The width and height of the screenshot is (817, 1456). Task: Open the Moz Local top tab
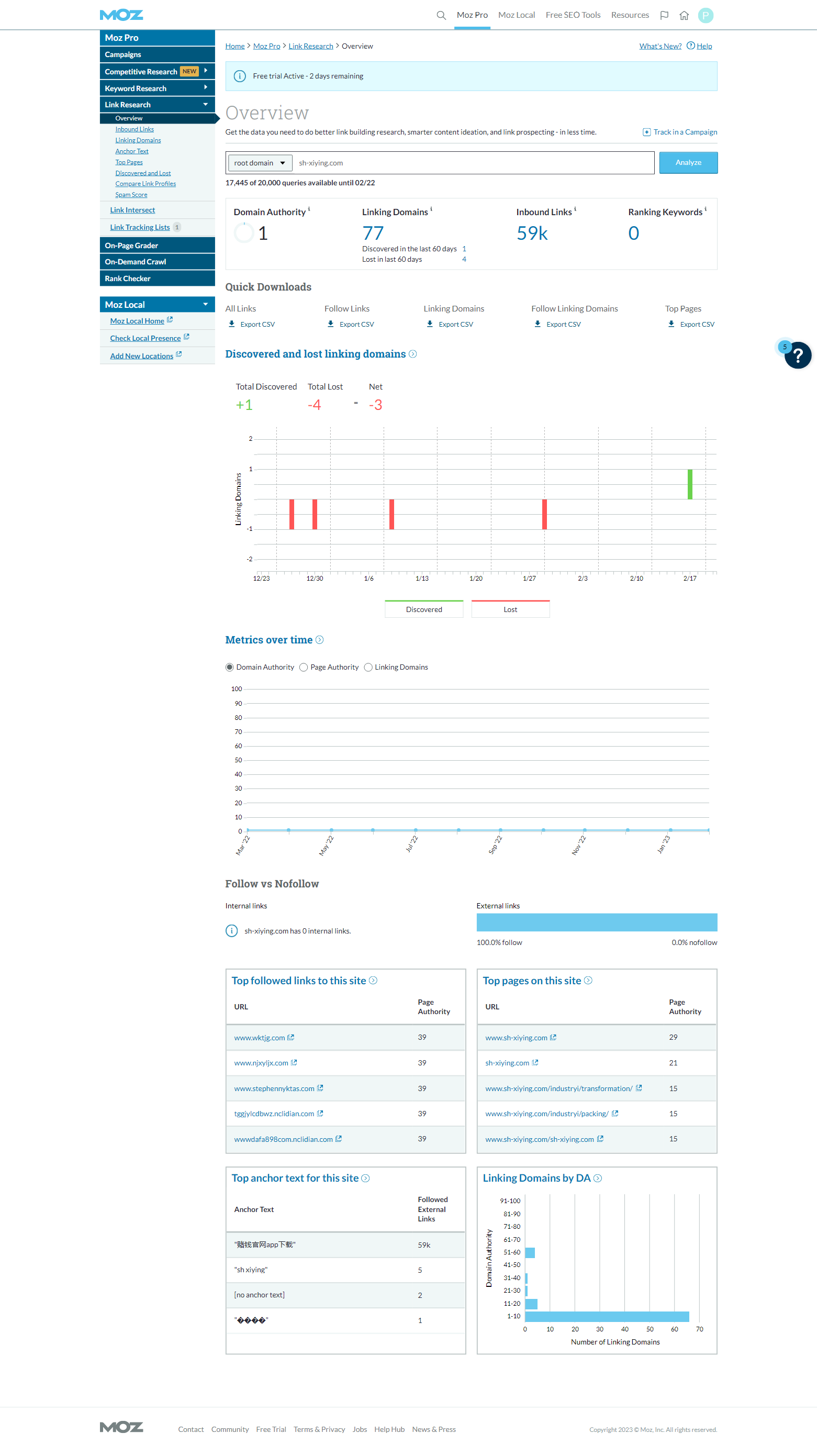[x=517, y=15]
